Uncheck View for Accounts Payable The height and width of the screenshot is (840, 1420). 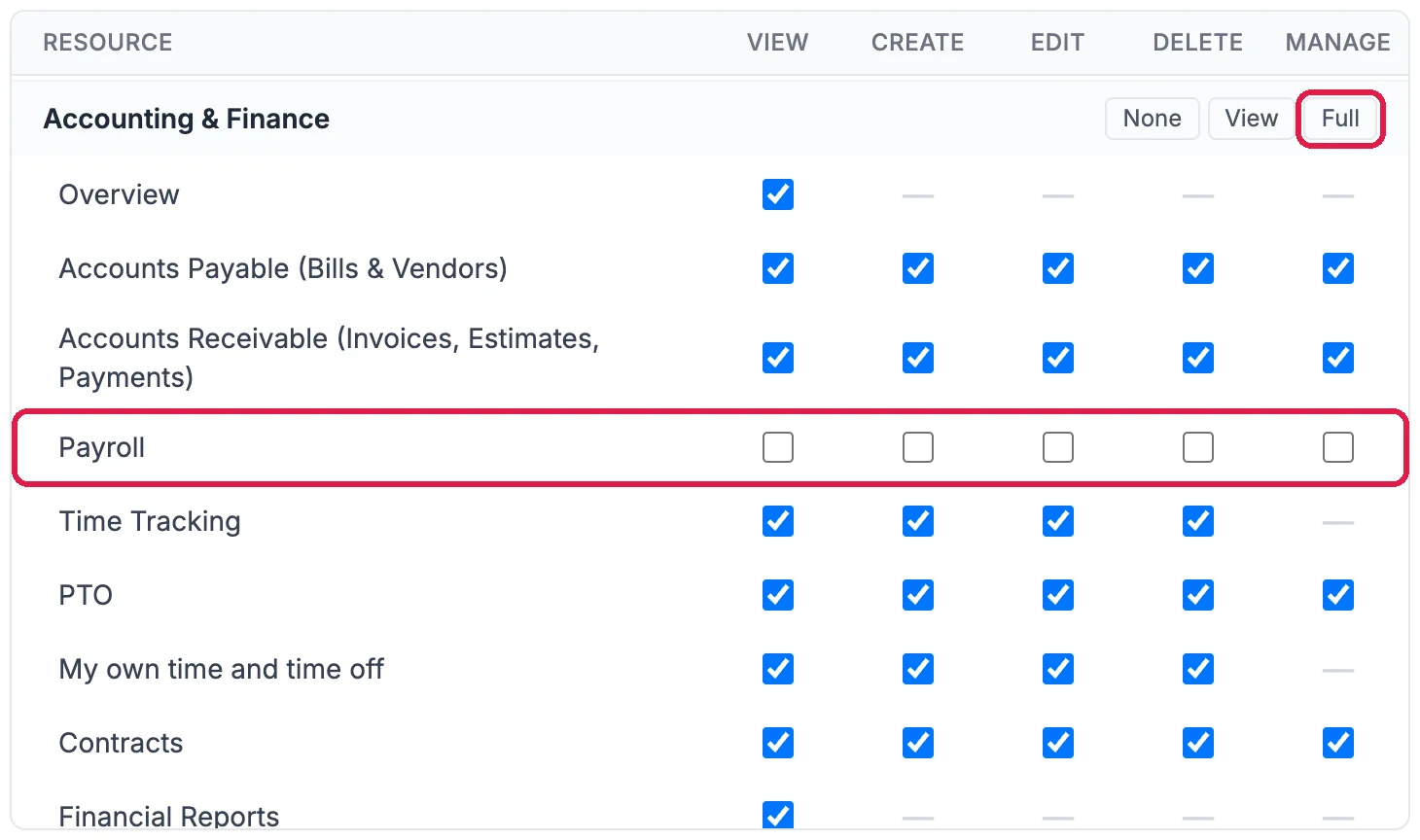click(778, 268)
